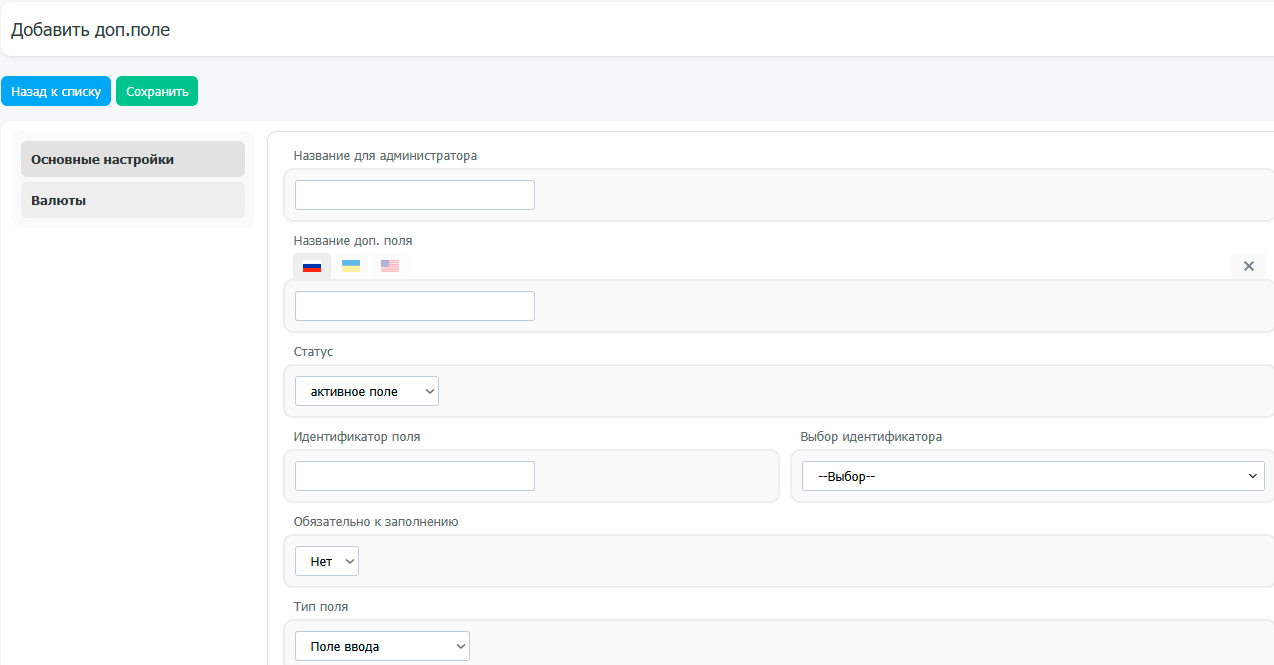Click the Добавить доп.поле page heading
The width and height of the screenshot is (1274, 665).
[x=90, y=30]
